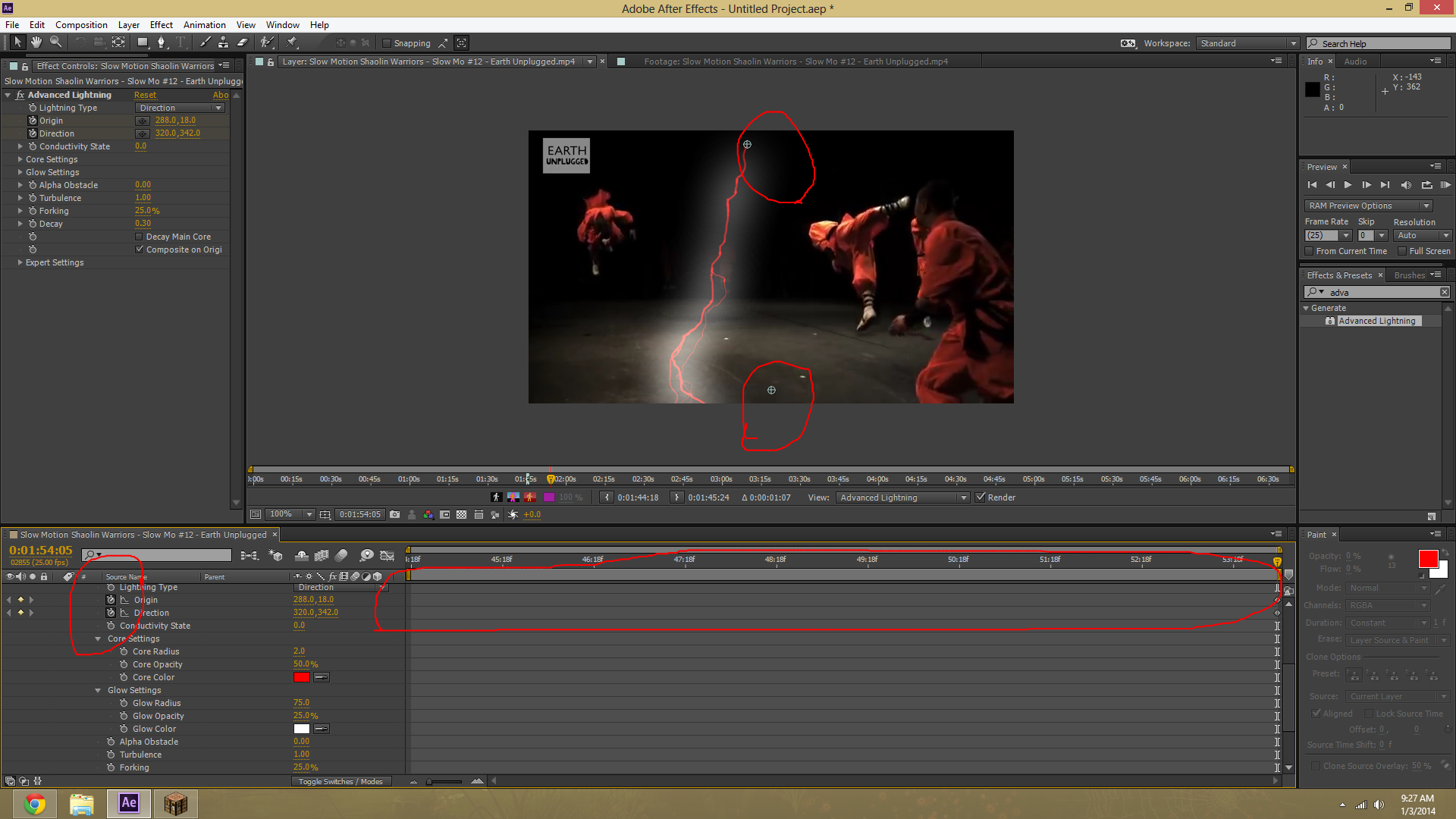Check From Current Time in Preview panel

[x=1309, y=251]
